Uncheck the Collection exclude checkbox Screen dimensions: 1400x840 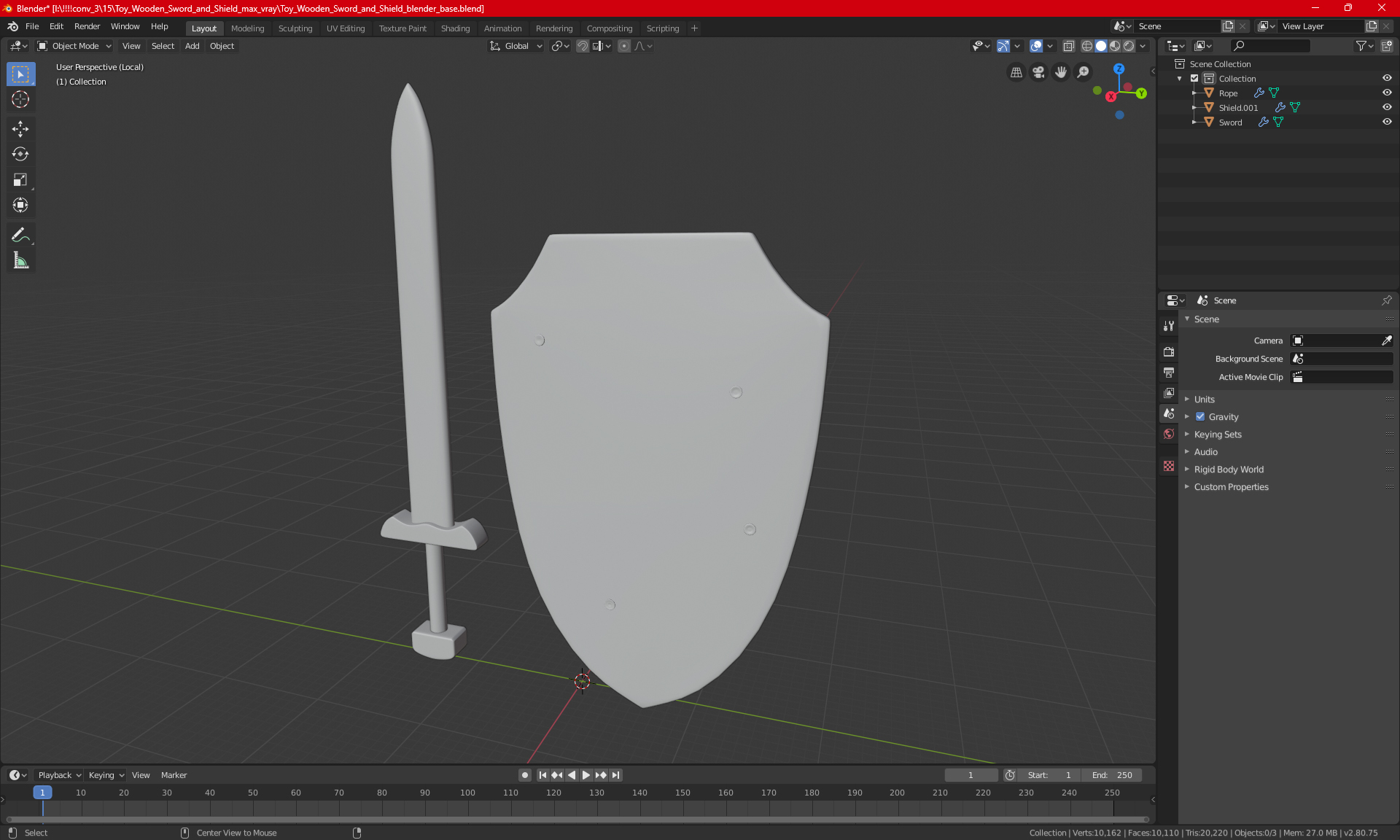pos(1194,78)
